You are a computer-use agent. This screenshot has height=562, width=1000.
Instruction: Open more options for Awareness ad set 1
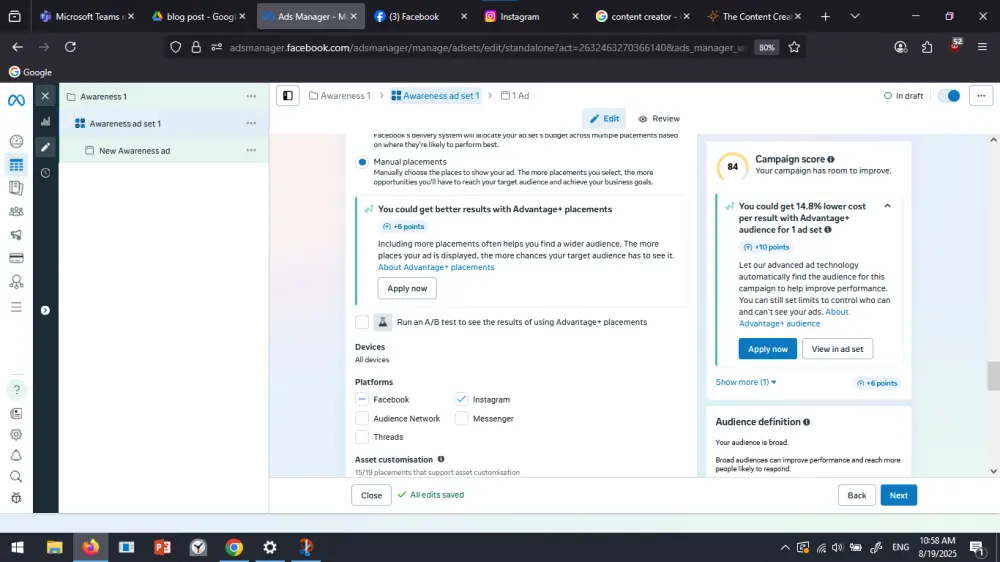[x=251, y=123]
